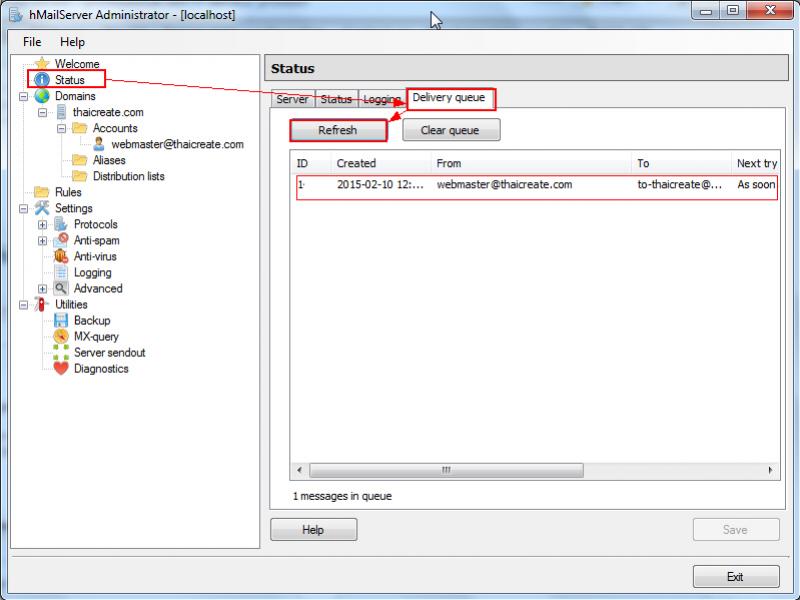
Task: Click the Utilities knife icon
Action: [x=41, y=305]
